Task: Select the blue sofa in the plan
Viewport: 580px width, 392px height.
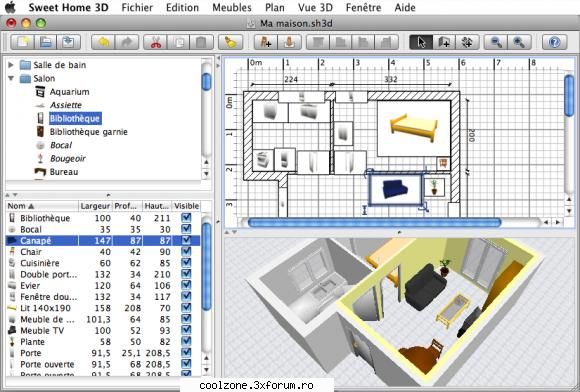Action: point(395,189)
